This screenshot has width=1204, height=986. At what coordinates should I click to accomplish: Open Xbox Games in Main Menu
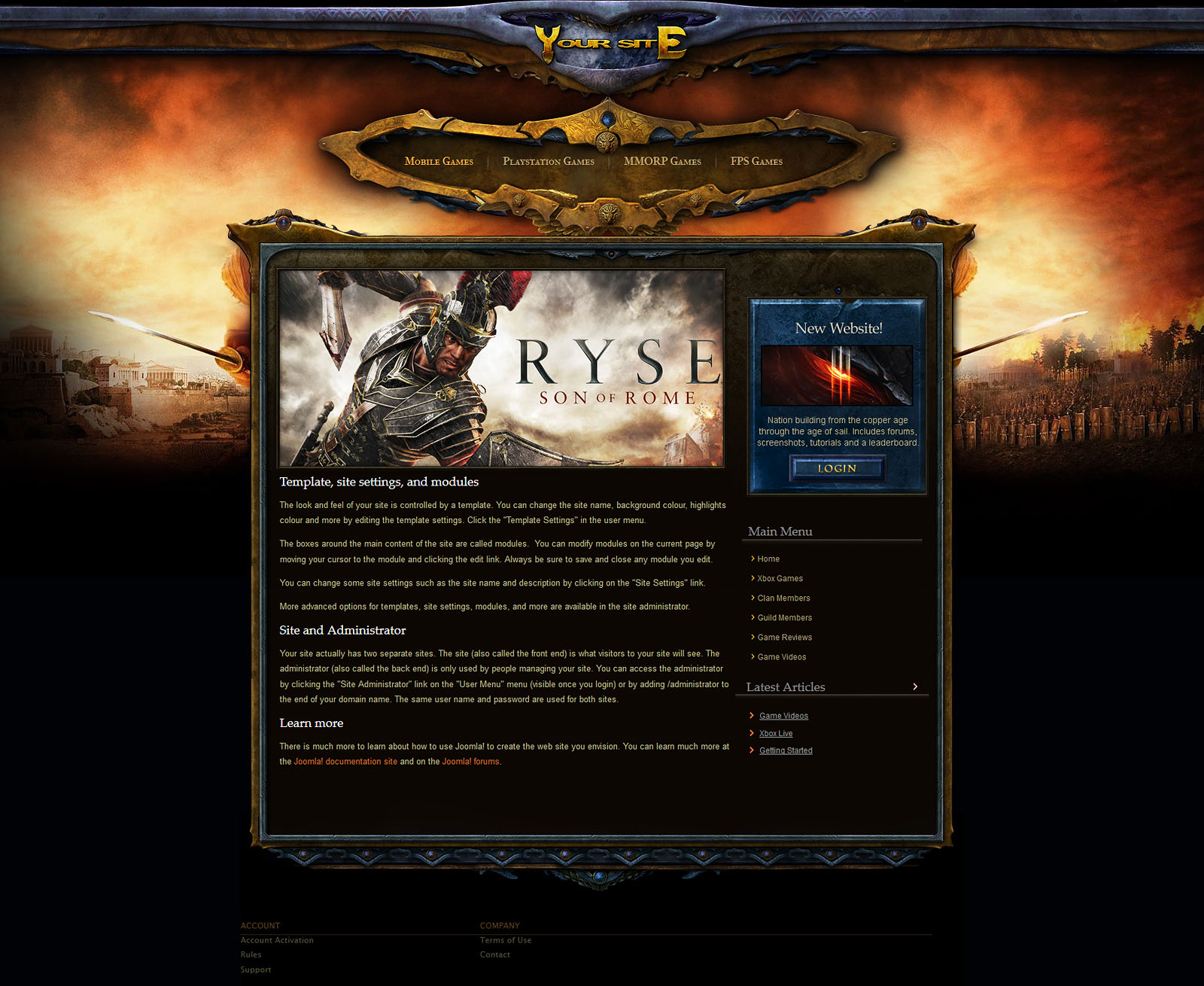(x=780, y=579)
